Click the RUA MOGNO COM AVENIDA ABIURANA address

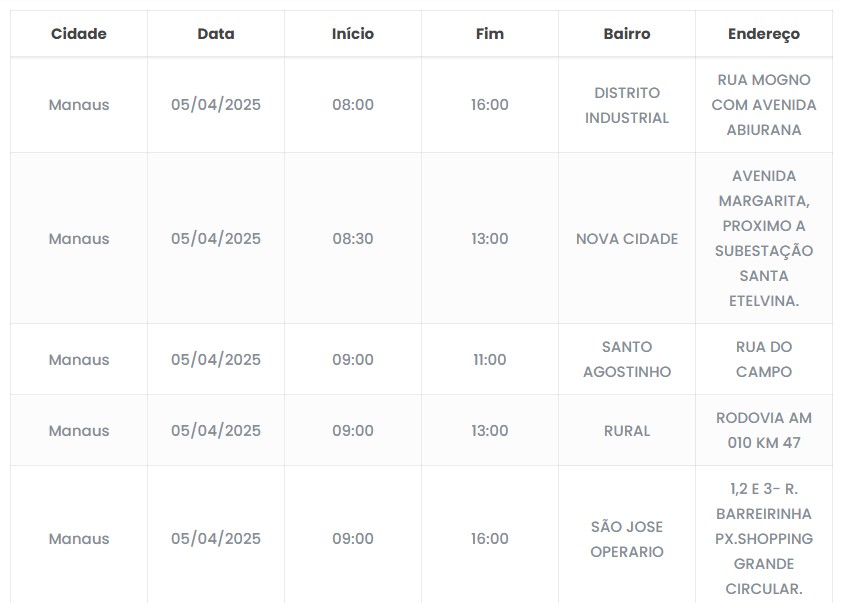click(x=764, y=105)
